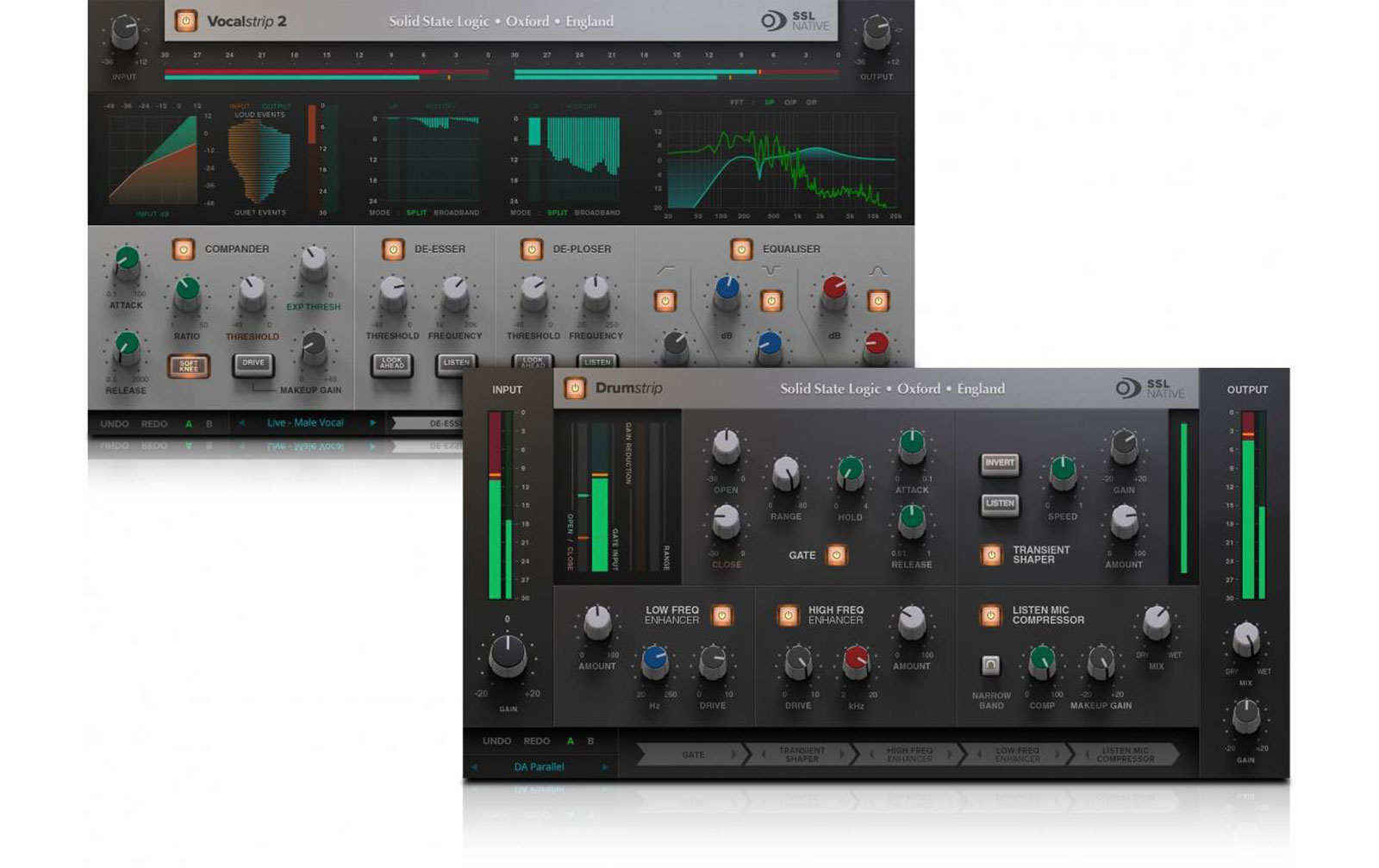Select Transient Shaper block in process order
Screen dimensions: 1379x868
[x=802, y=754]
